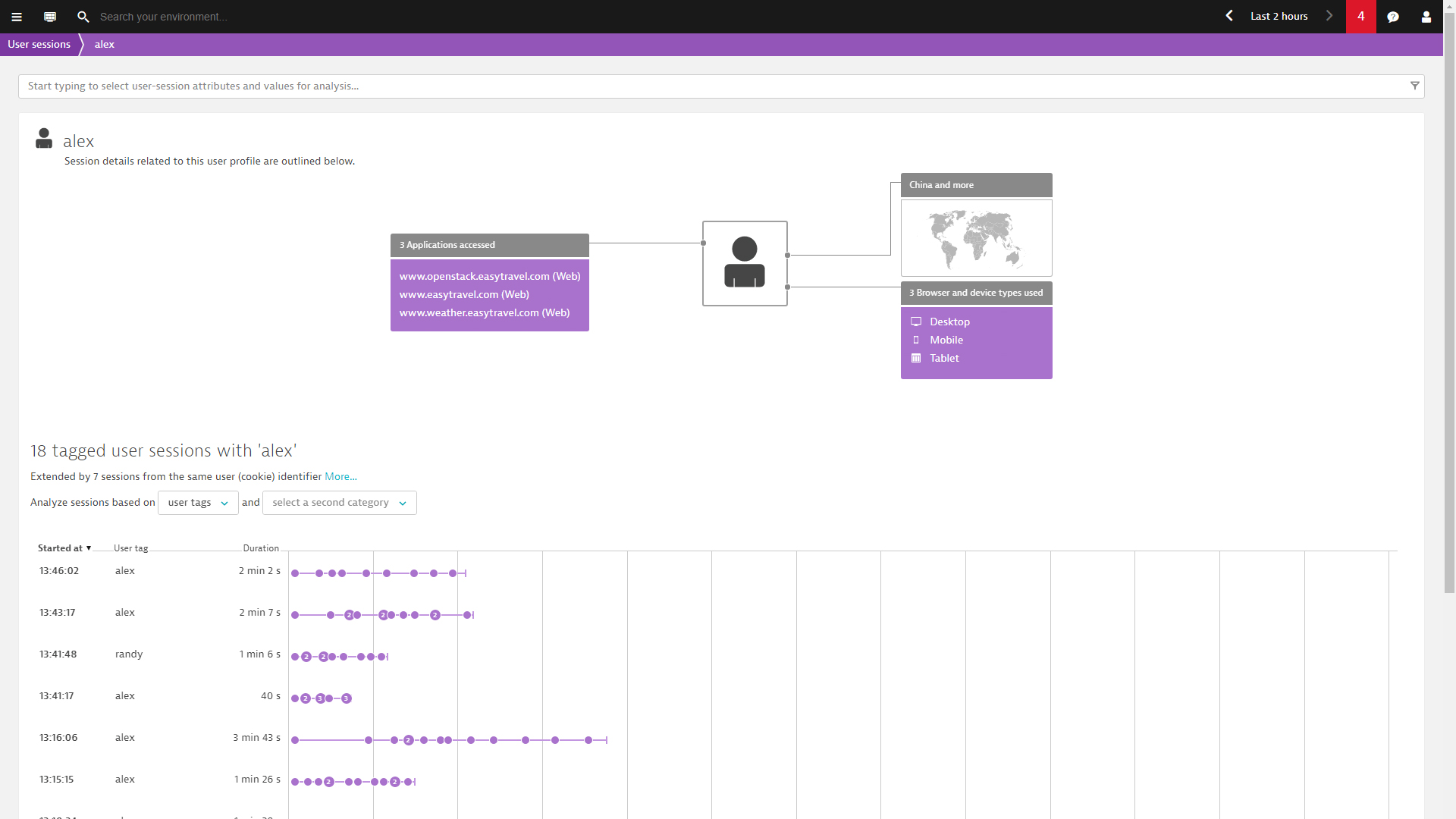The image size is (1456, 819).
Task: Open session started at 13:15:15
Action: point(57,779)
